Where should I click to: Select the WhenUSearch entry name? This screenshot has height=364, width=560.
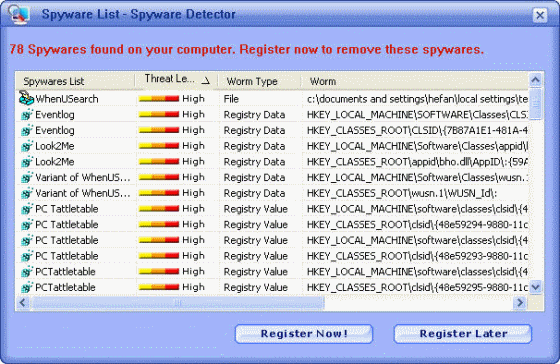click(x=66, y=99)
